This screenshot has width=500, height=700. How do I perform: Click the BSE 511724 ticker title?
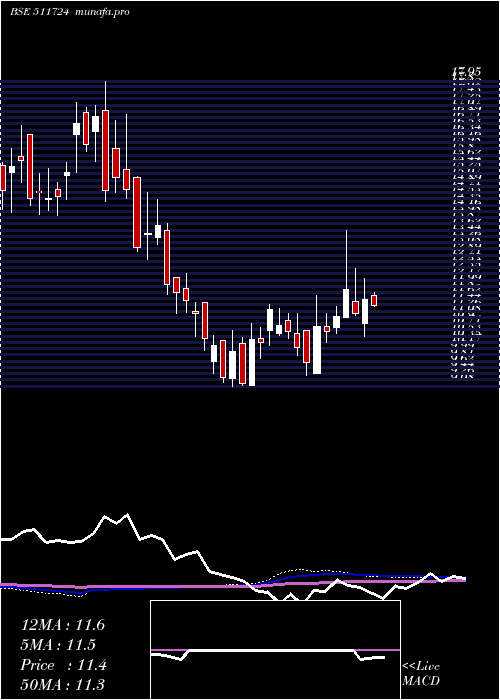click(39, 12)
